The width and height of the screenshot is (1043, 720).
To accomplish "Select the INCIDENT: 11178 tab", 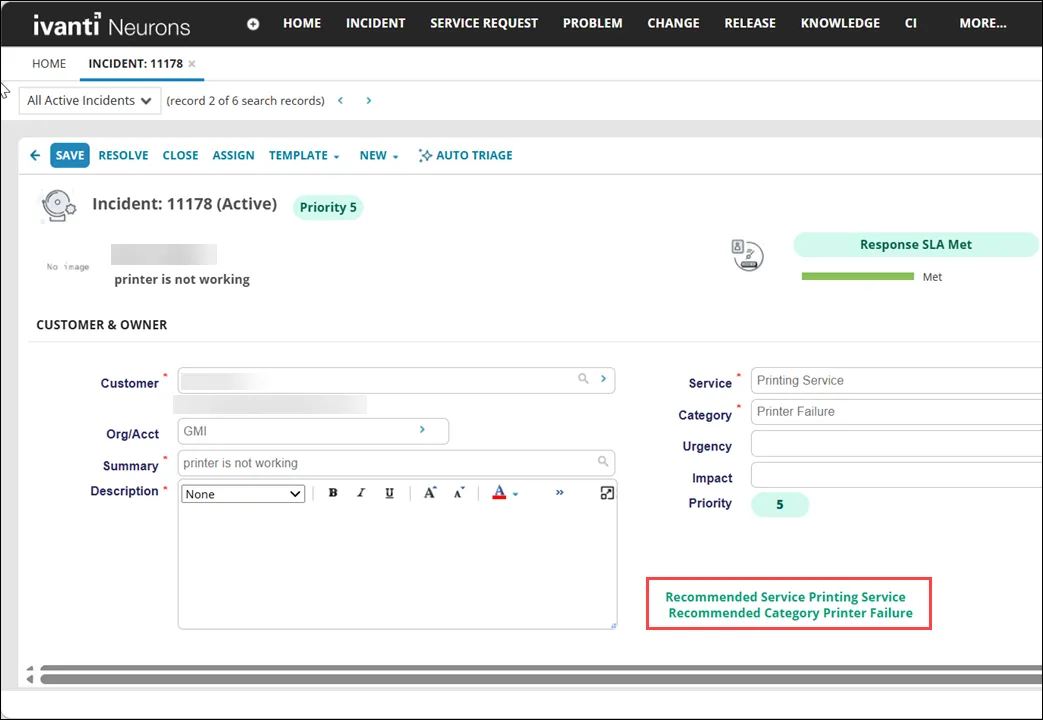I will pyautogui.click(x=136, y=64).
